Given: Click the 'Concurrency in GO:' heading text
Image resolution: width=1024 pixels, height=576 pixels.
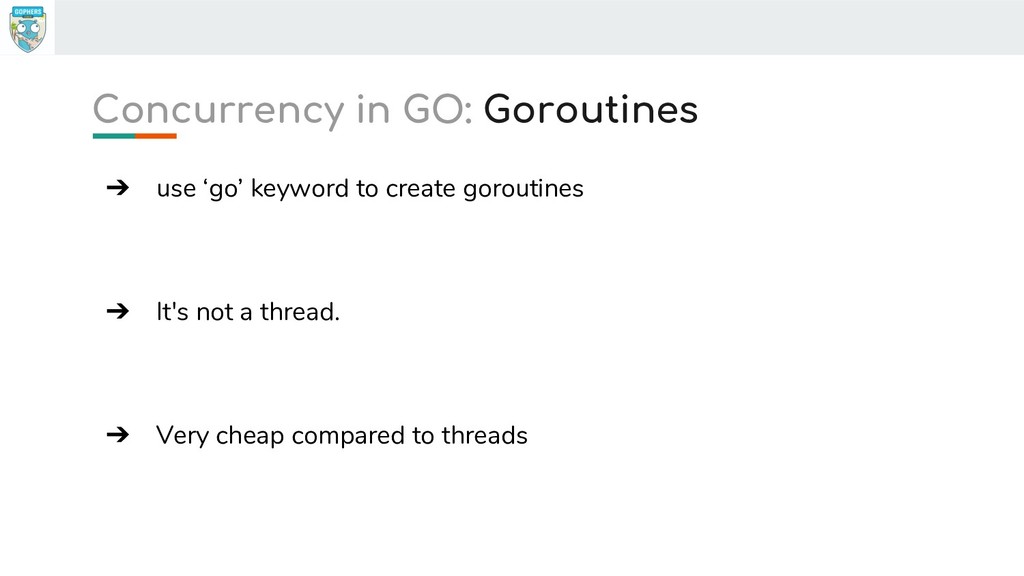Looking at the screenshot, I should click(282, 110).
